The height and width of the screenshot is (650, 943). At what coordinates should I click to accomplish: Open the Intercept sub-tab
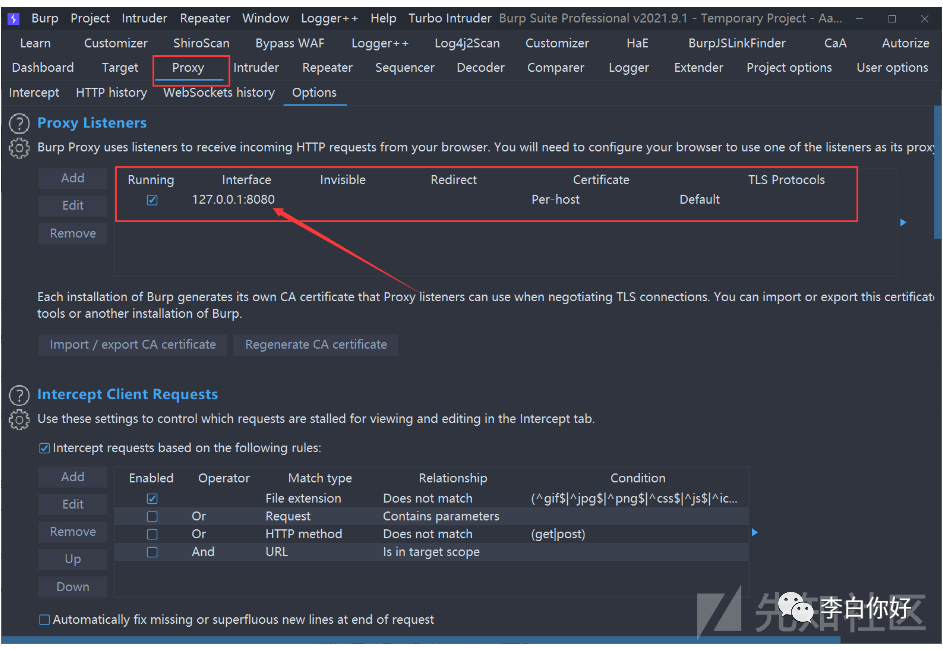[x=34, y=93]
